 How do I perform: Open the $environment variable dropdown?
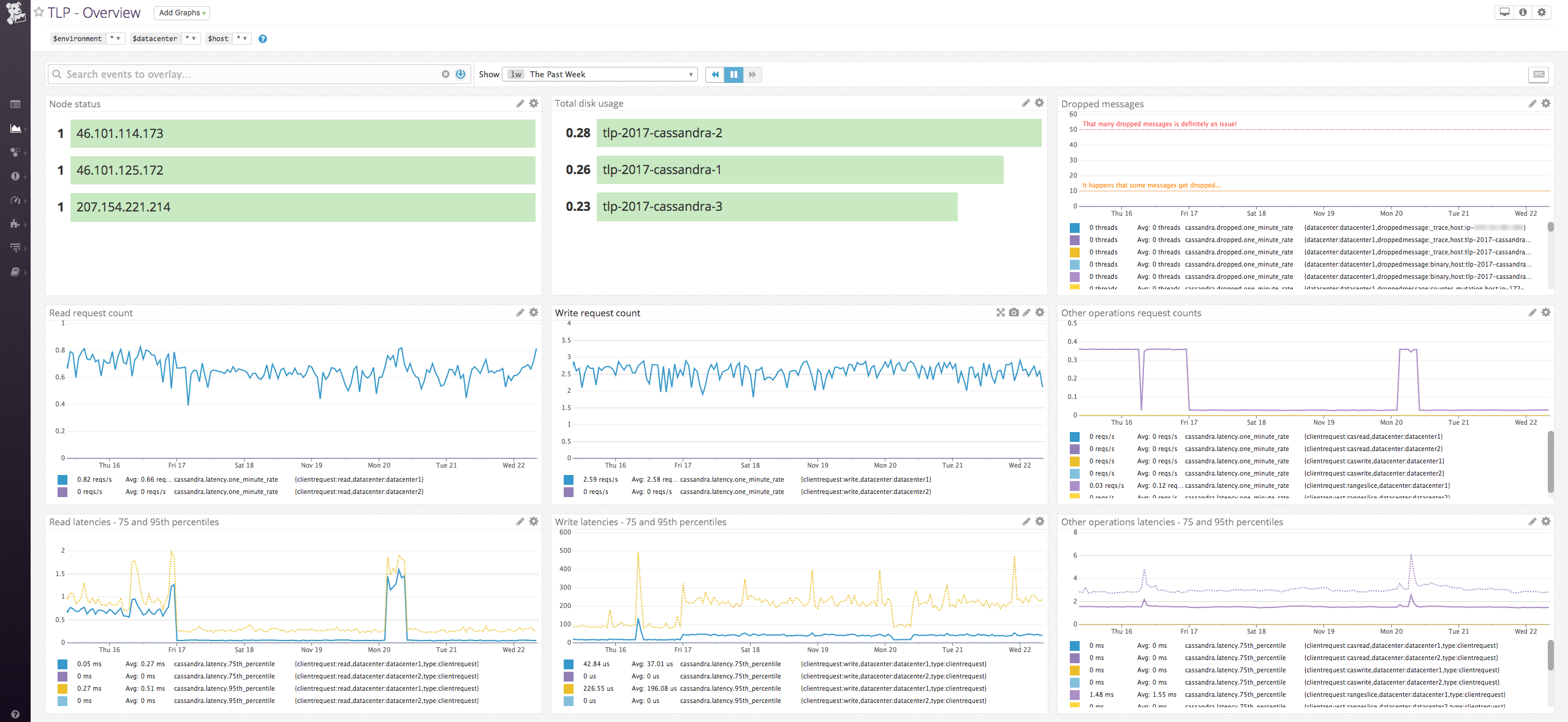[x=116, y=38]
